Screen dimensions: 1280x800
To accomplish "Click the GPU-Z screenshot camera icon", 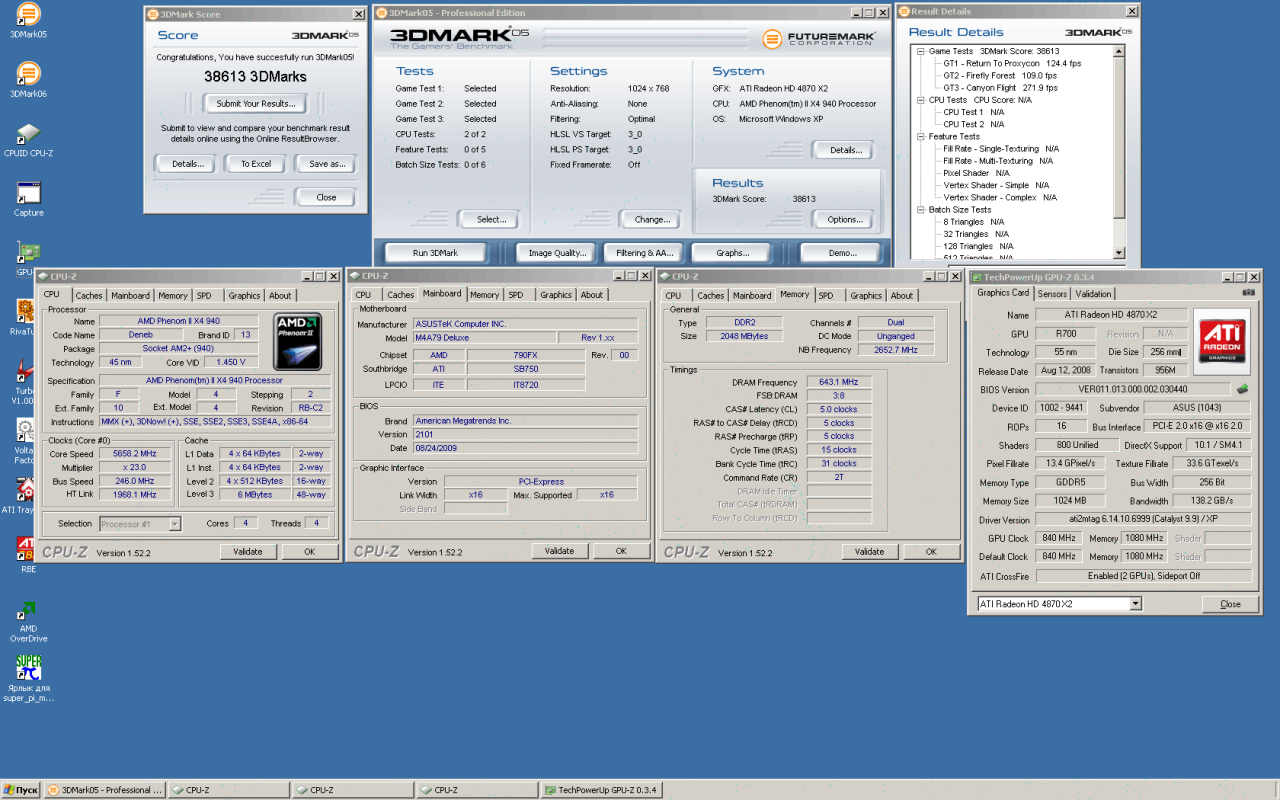I will pyautogui.click(x=1248, y=293).
